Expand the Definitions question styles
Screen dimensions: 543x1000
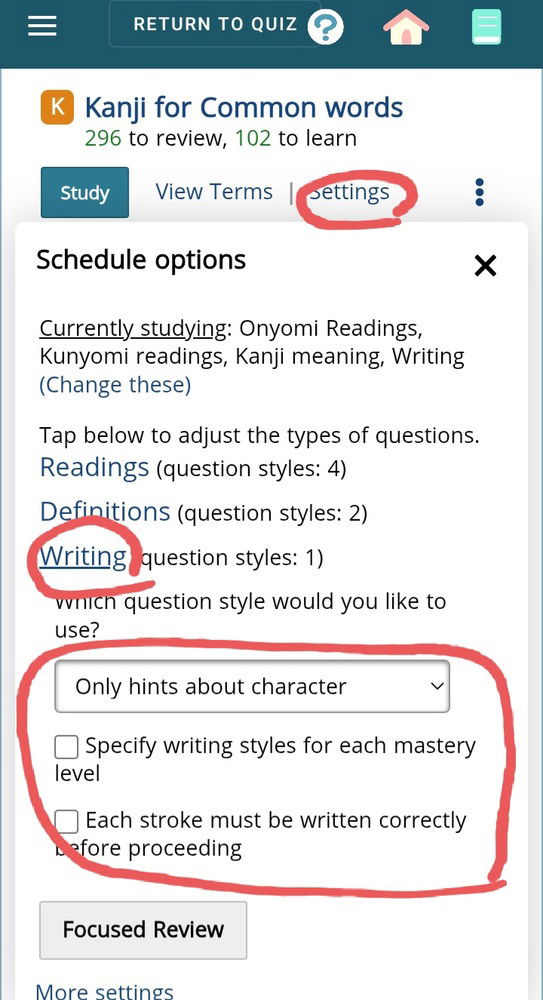[x=105, y=511]
